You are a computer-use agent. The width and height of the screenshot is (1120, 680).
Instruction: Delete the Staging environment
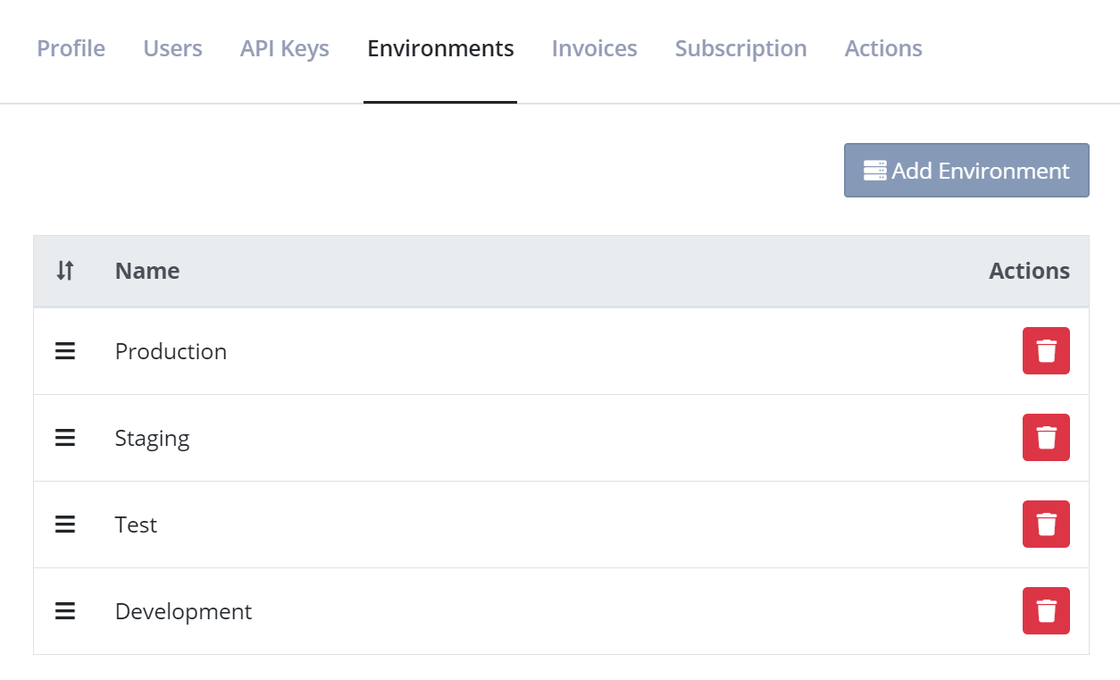1046,437
